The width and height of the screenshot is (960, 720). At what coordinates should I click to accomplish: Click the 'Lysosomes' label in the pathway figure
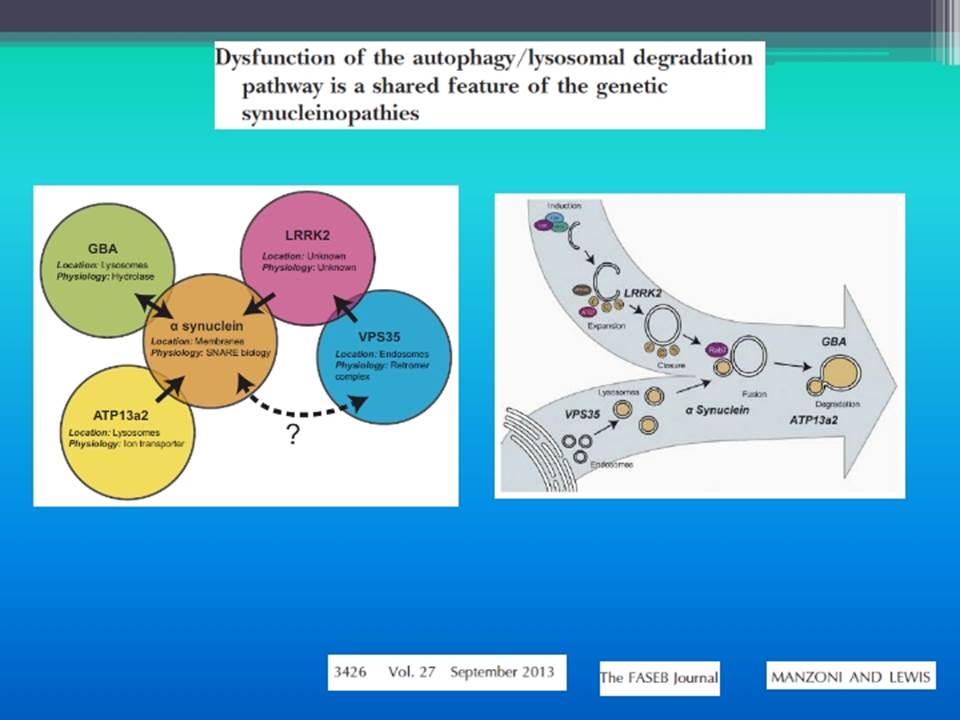tap(619, 392)
